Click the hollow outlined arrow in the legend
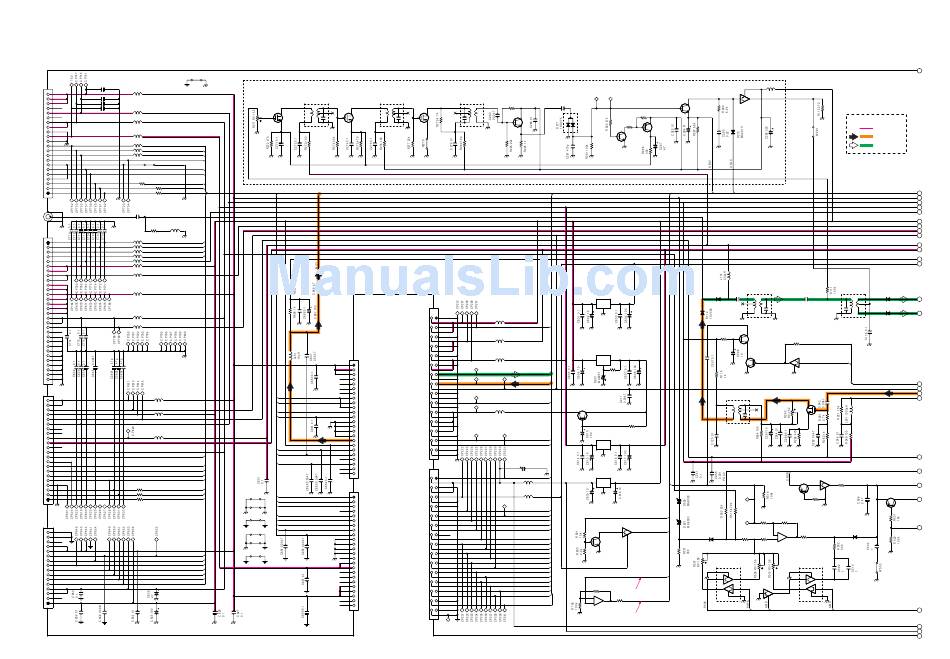950x659 pixels. click(854, 145)
